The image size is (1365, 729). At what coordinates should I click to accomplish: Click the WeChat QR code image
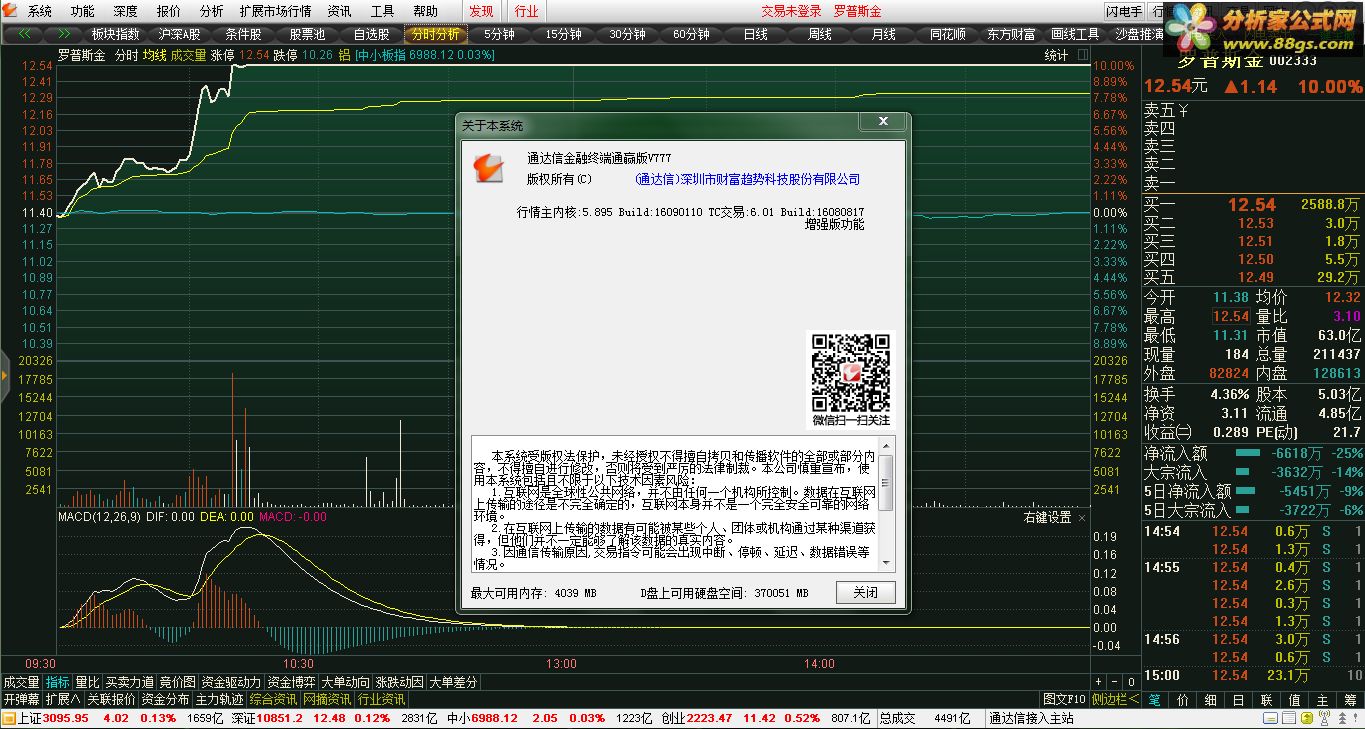(x=850, y=373)
